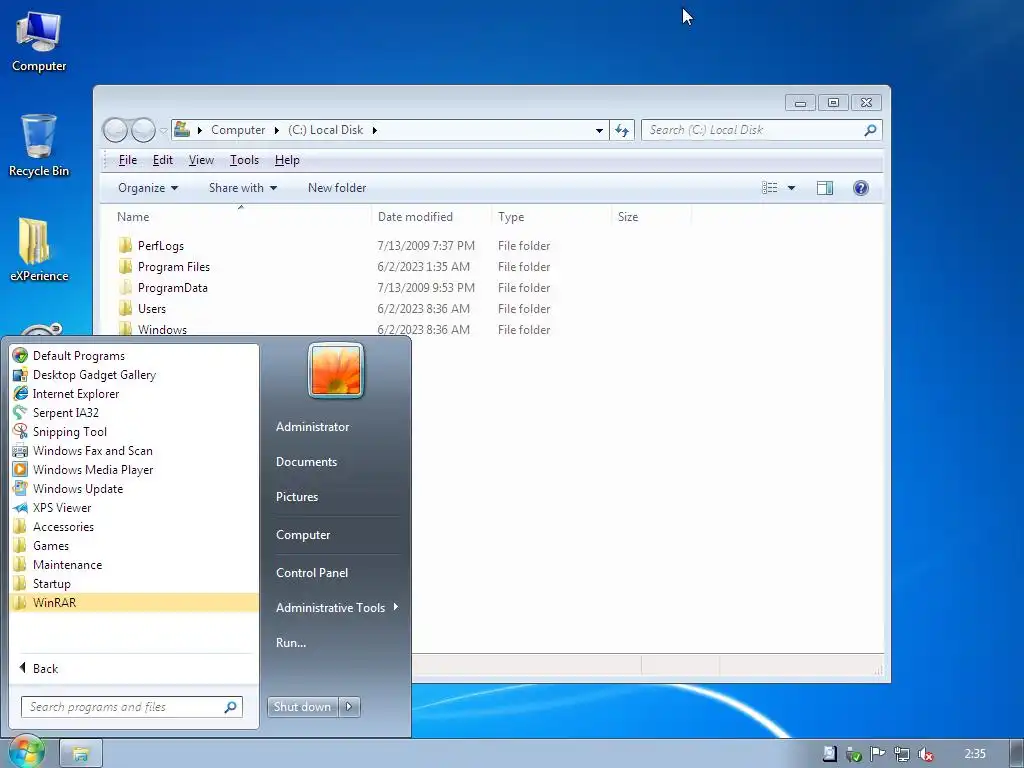Viewport: 1024px width, 768px height.
Task: Click the Explorer taskbar button
Action: coord(81,754)
